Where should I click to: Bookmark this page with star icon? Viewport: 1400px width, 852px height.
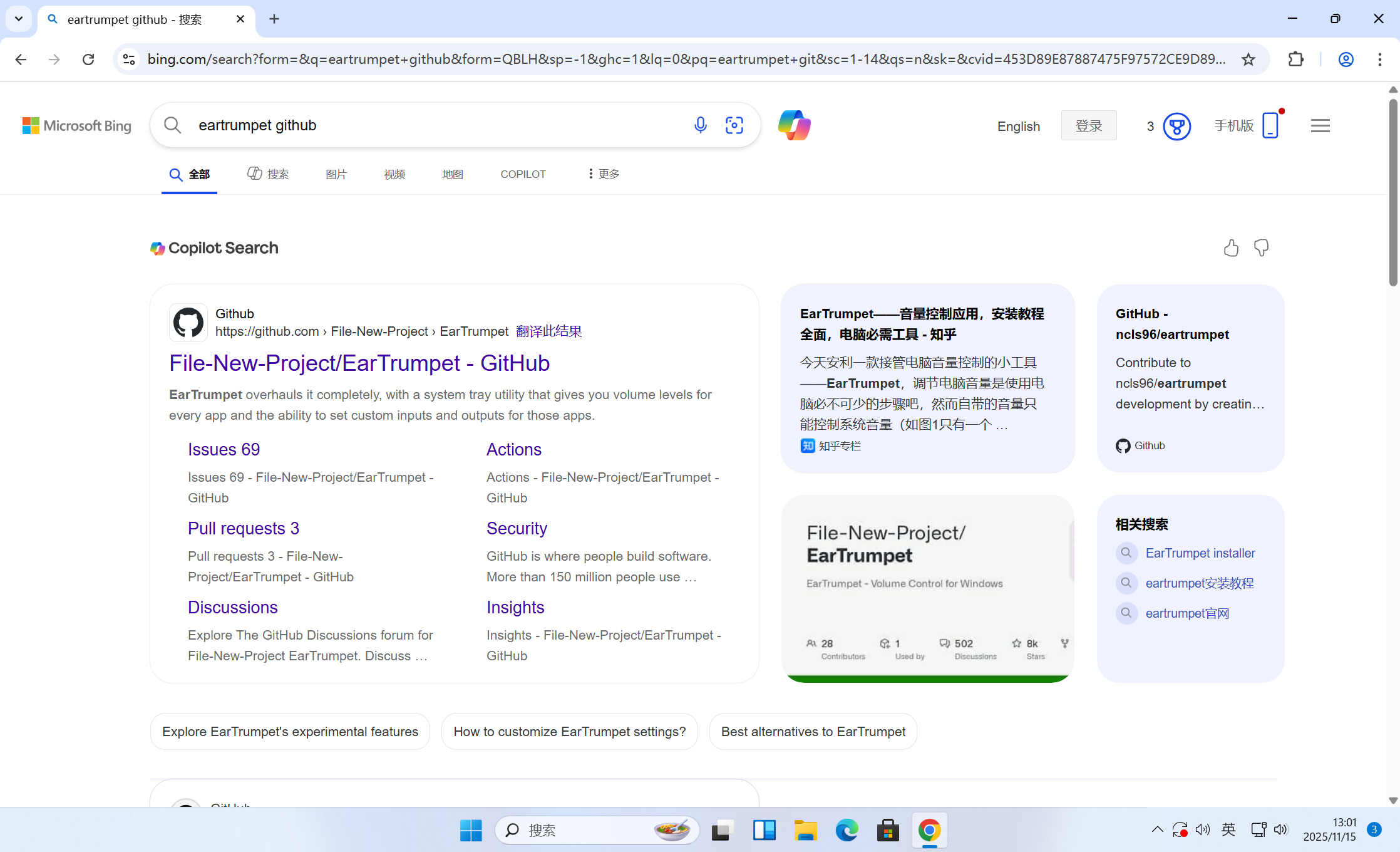1248,60
